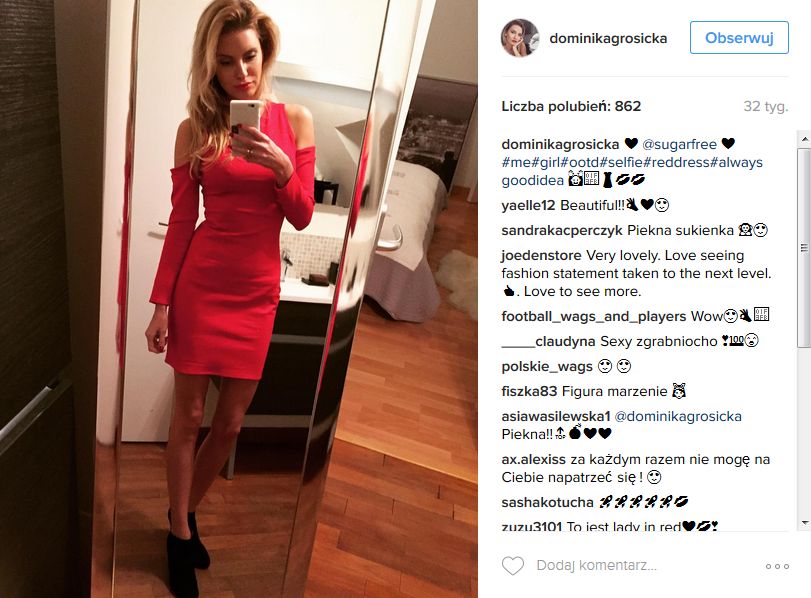Image resolution: width=811 pixels, height=598 pixels.
Task: Click the @dominikagrosicka mention in asiawasilewska1 comment
Action: click(x=678, y=416)
